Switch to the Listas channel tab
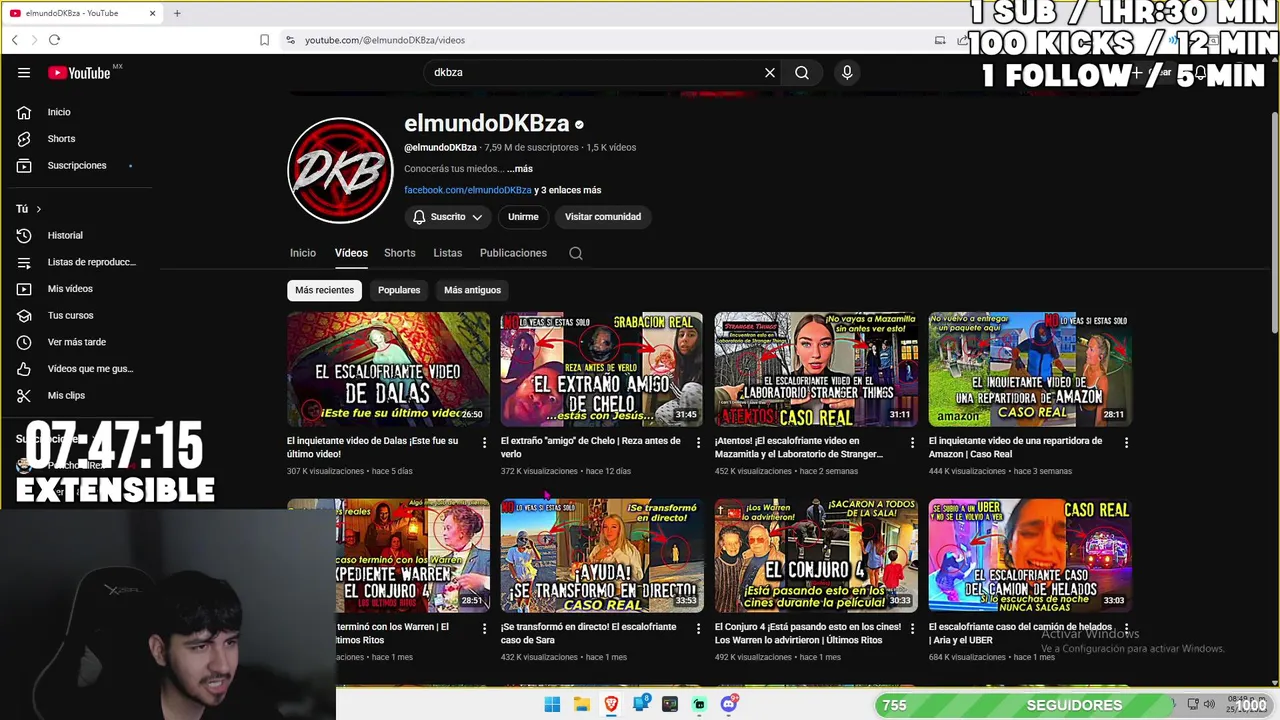 (x=448, y=253)
